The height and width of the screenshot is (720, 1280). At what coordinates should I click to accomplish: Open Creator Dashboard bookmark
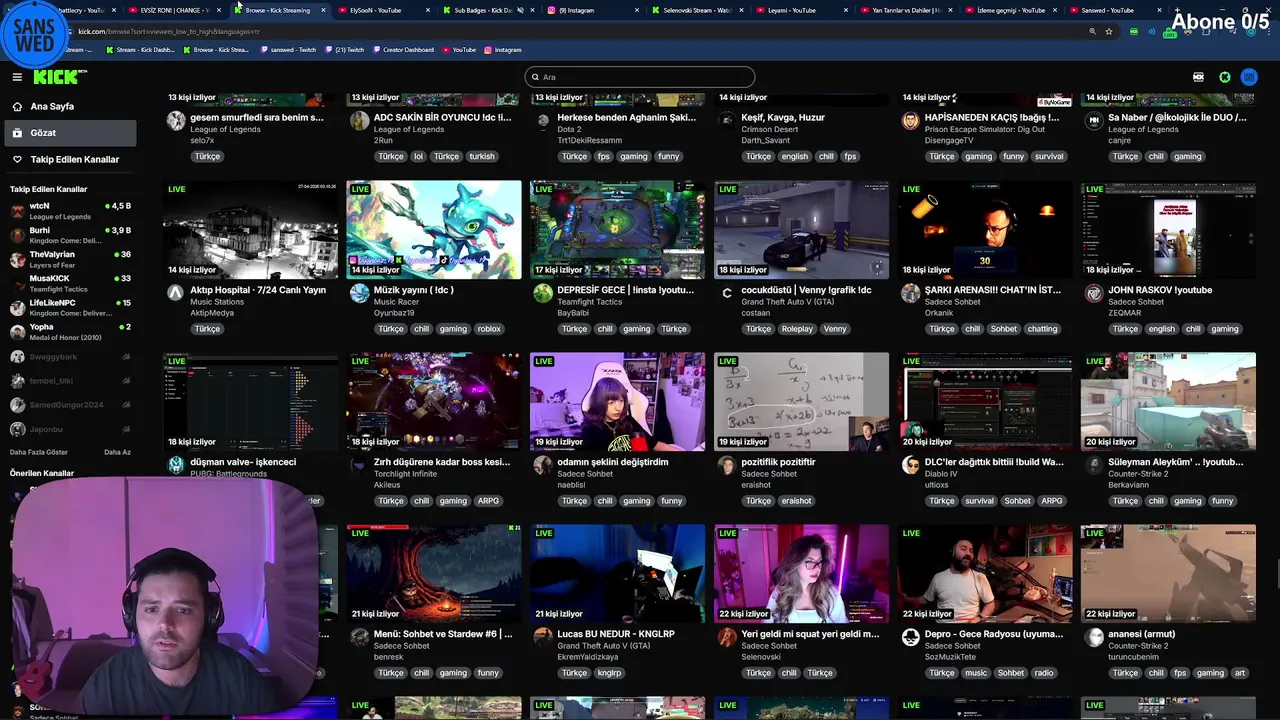pos(403,49)
